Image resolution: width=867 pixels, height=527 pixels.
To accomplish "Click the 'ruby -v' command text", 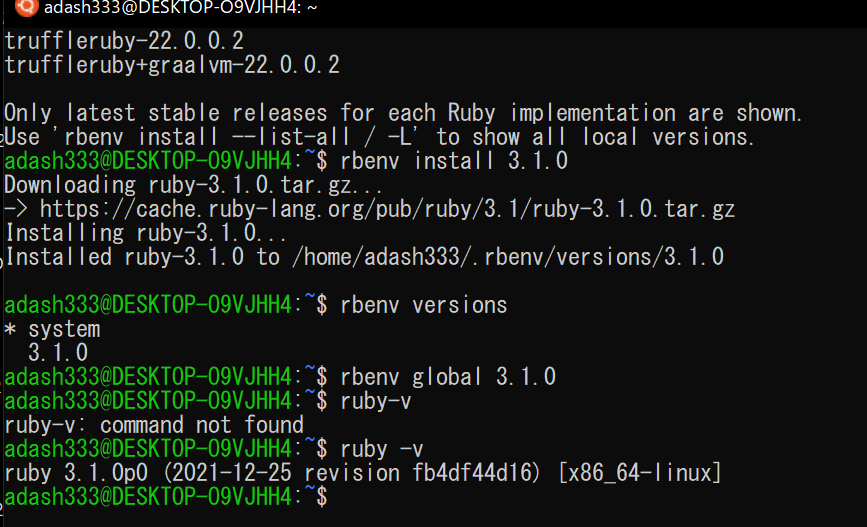I will coord(382,449).
